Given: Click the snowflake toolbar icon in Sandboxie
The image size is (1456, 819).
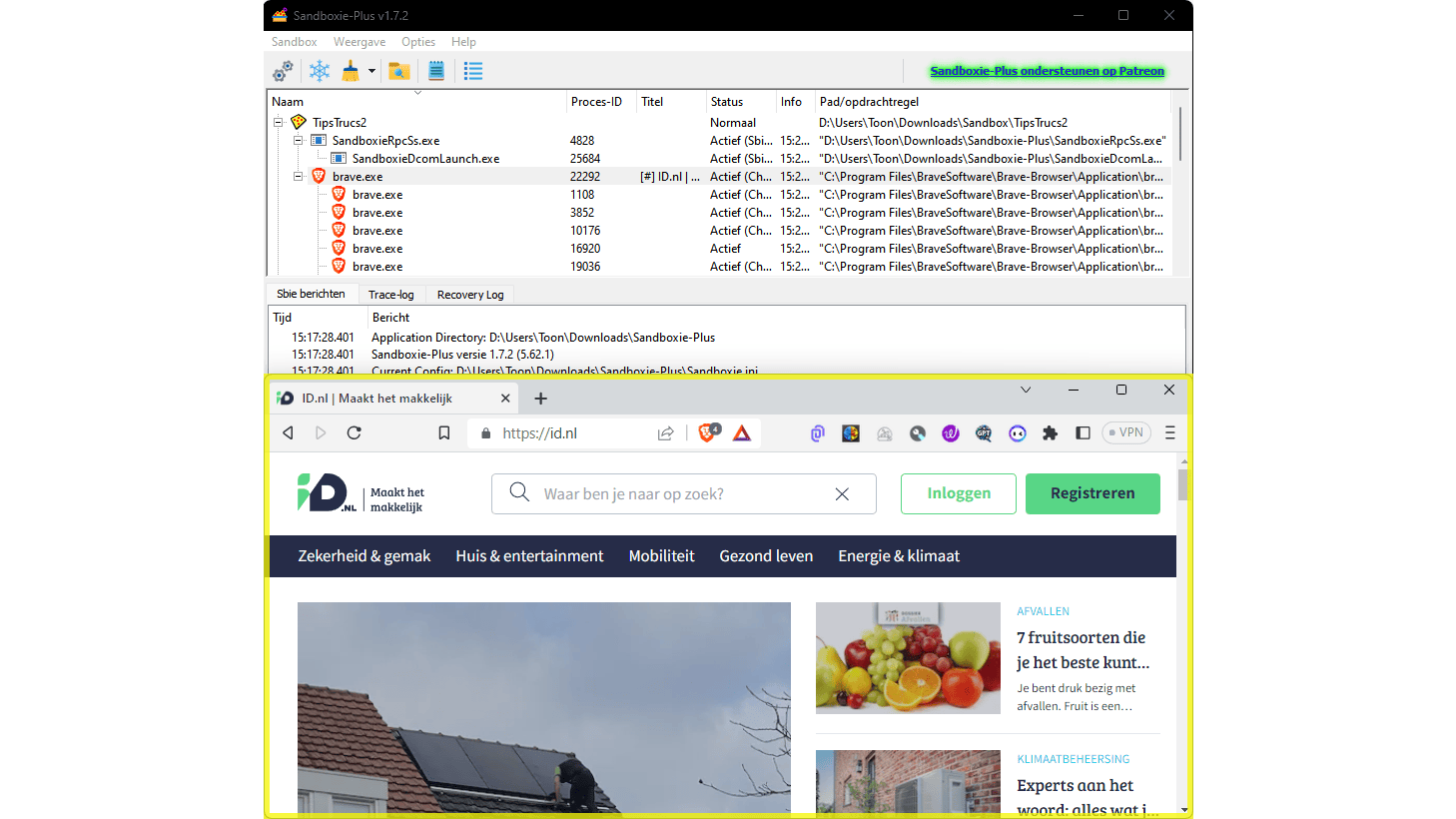Looking at the screenshot, I should (320, 71).
